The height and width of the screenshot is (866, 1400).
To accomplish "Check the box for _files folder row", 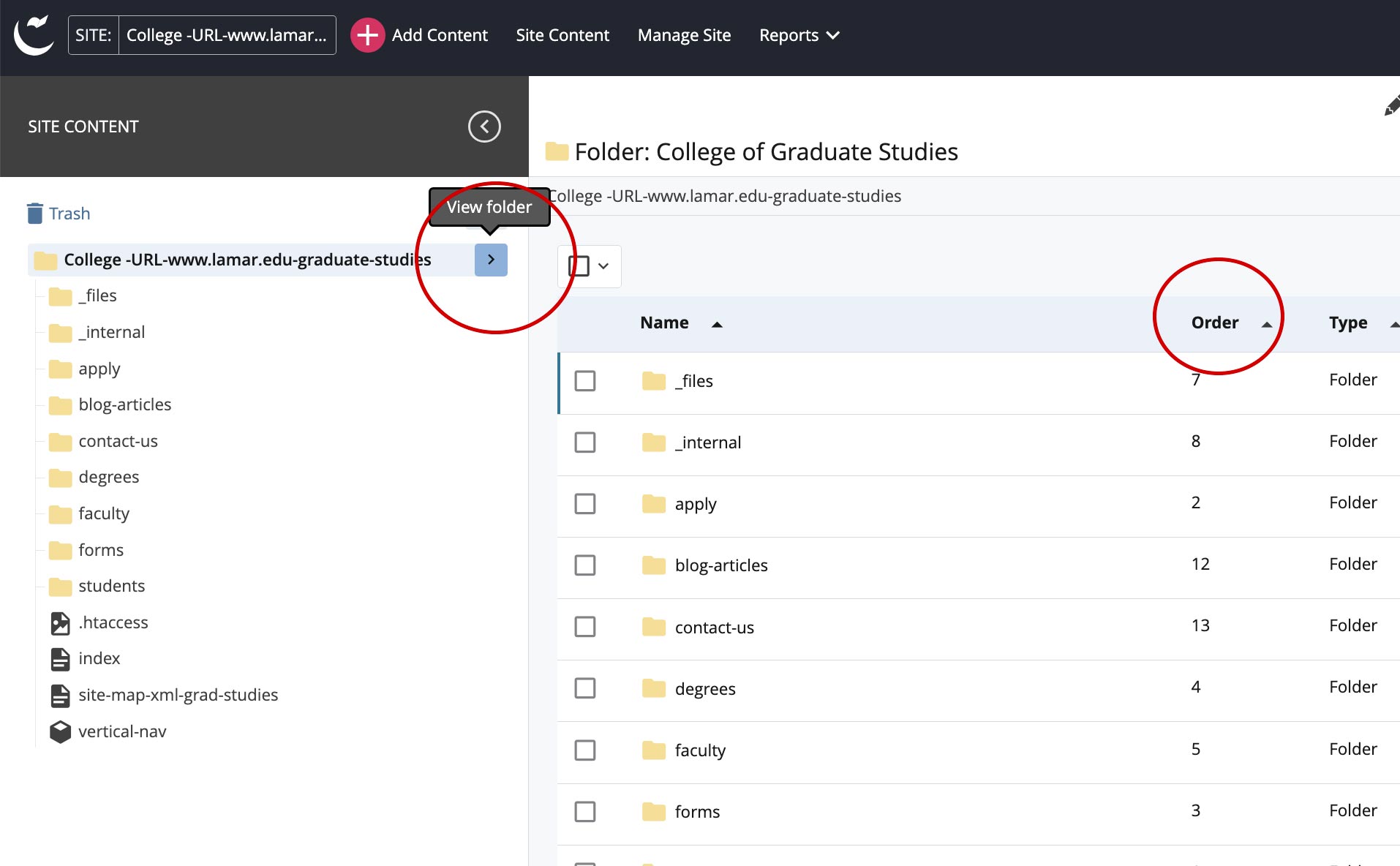I will click(x=585, y=381).
